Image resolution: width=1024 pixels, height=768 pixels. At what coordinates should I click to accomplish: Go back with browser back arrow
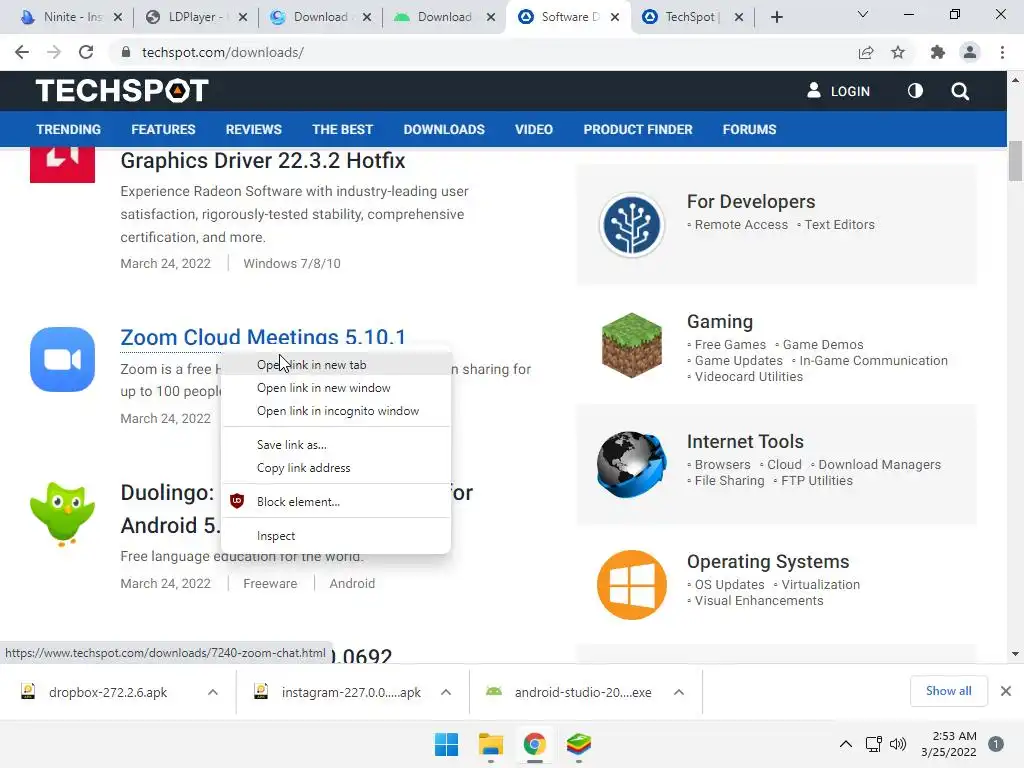click(x=22, y=52)
